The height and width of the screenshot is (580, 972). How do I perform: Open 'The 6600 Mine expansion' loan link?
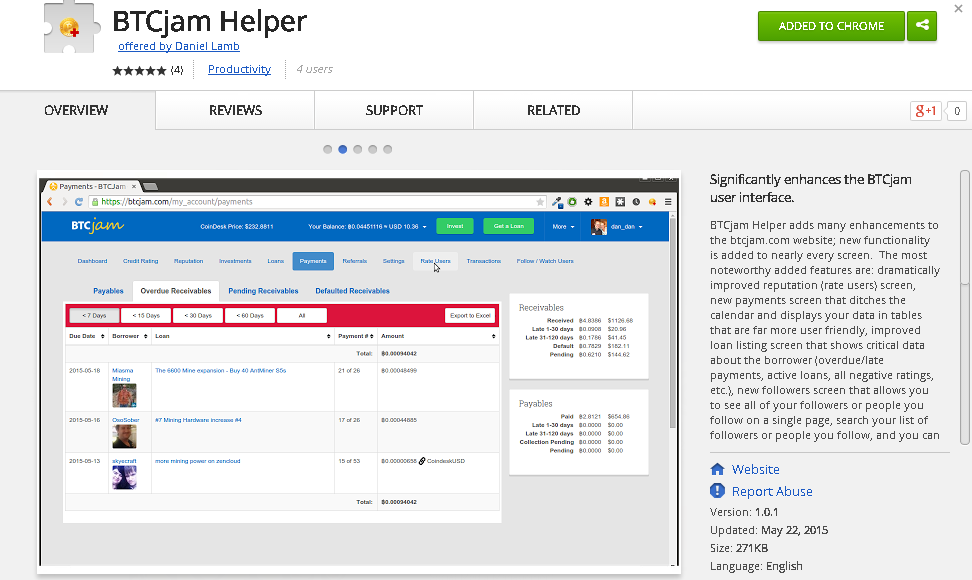pos(220,371)
